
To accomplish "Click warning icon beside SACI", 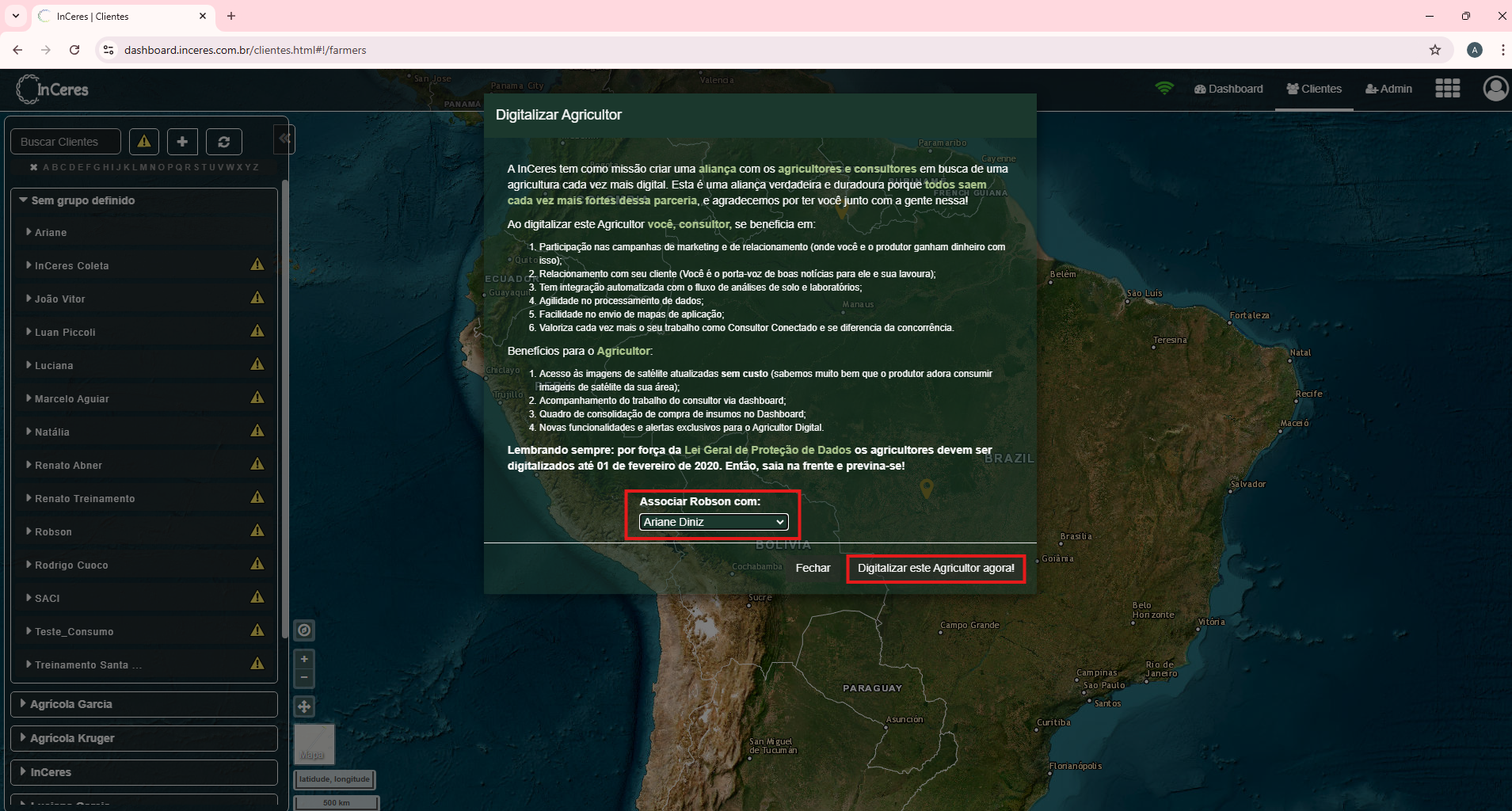I will 257,597.
